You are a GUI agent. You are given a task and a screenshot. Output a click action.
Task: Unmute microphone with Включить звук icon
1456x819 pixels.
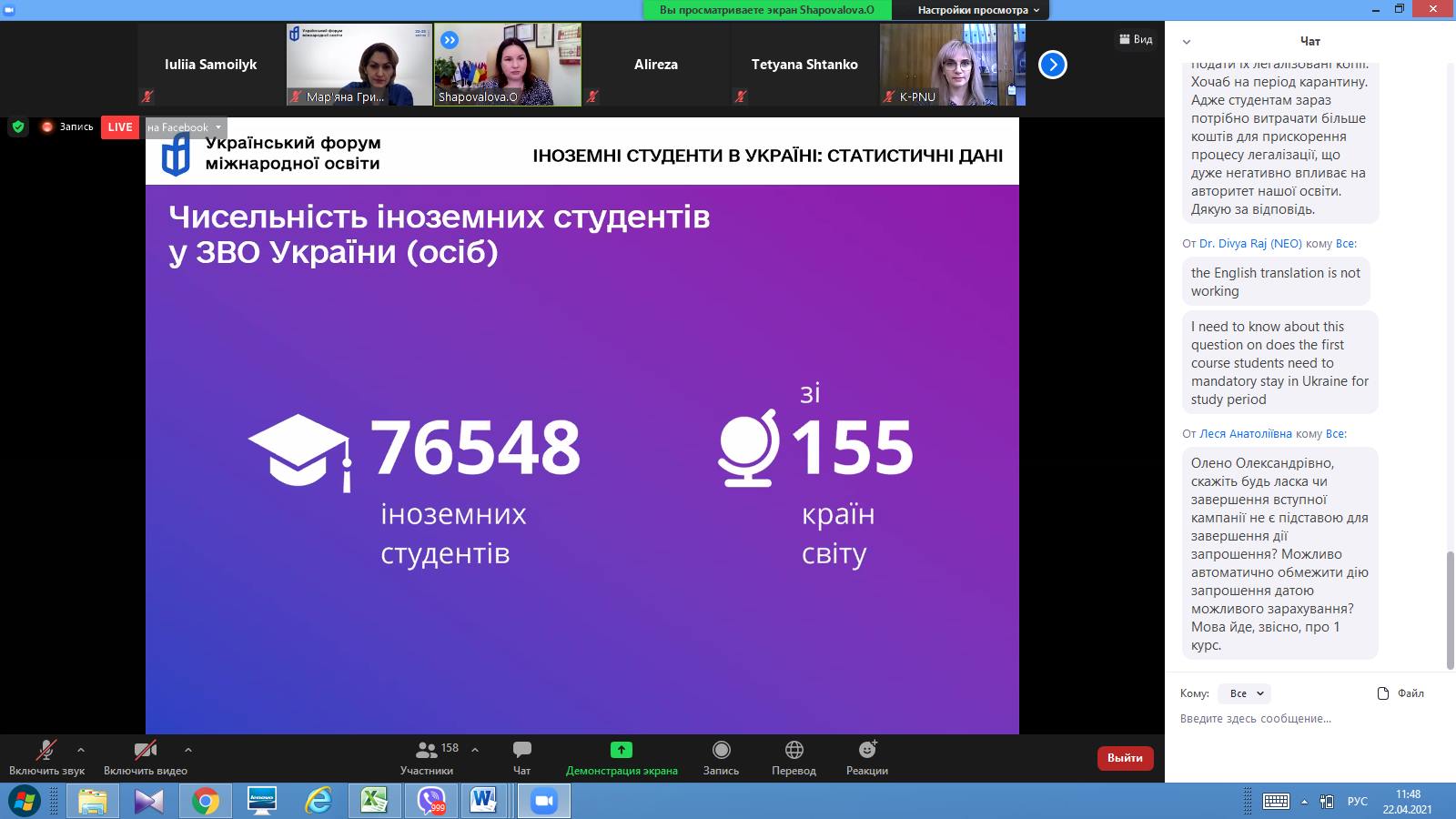point(45,751)
